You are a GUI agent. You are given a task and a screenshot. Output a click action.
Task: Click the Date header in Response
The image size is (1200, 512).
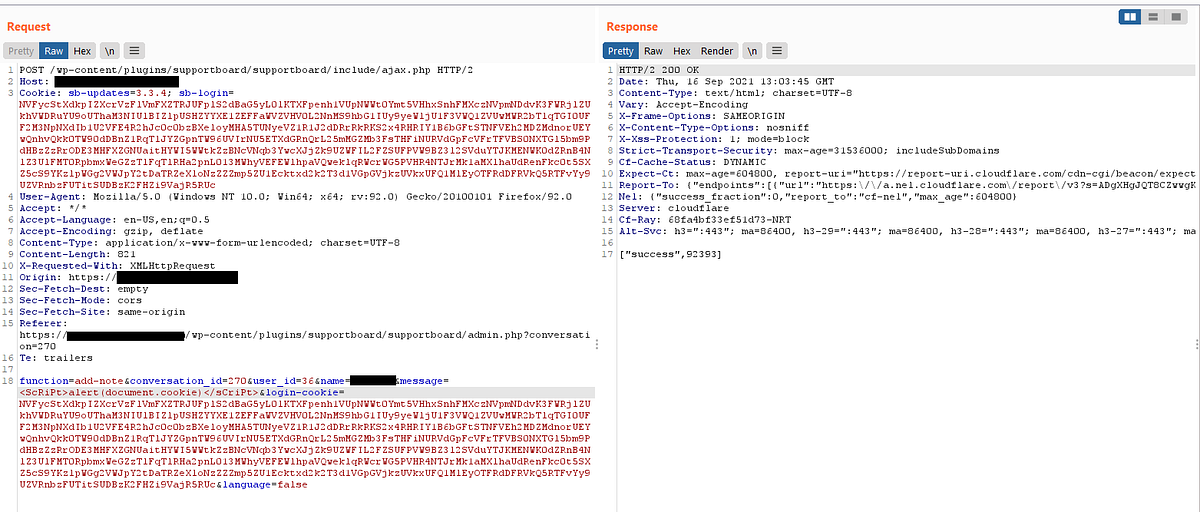(727, 80)
